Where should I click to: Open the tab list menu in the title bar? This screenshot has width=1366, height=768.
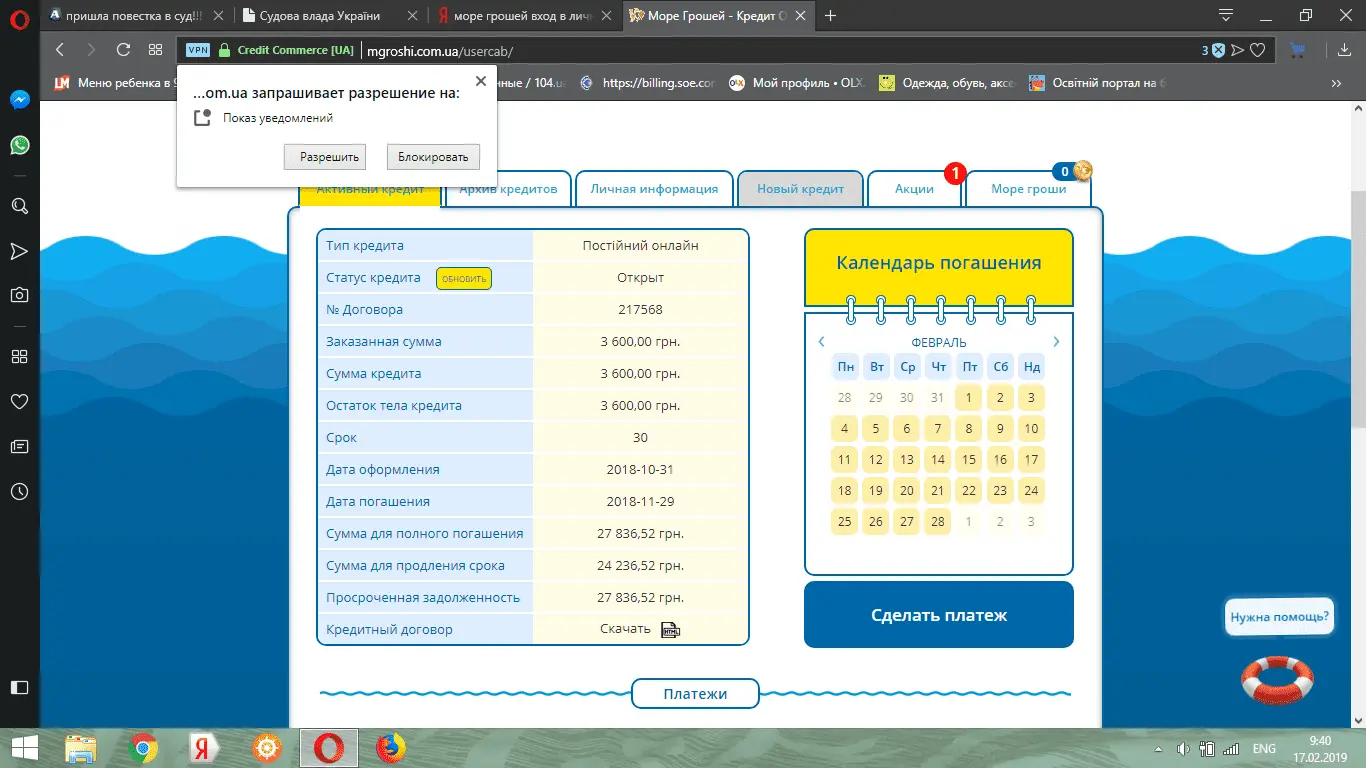(1226, 15)
